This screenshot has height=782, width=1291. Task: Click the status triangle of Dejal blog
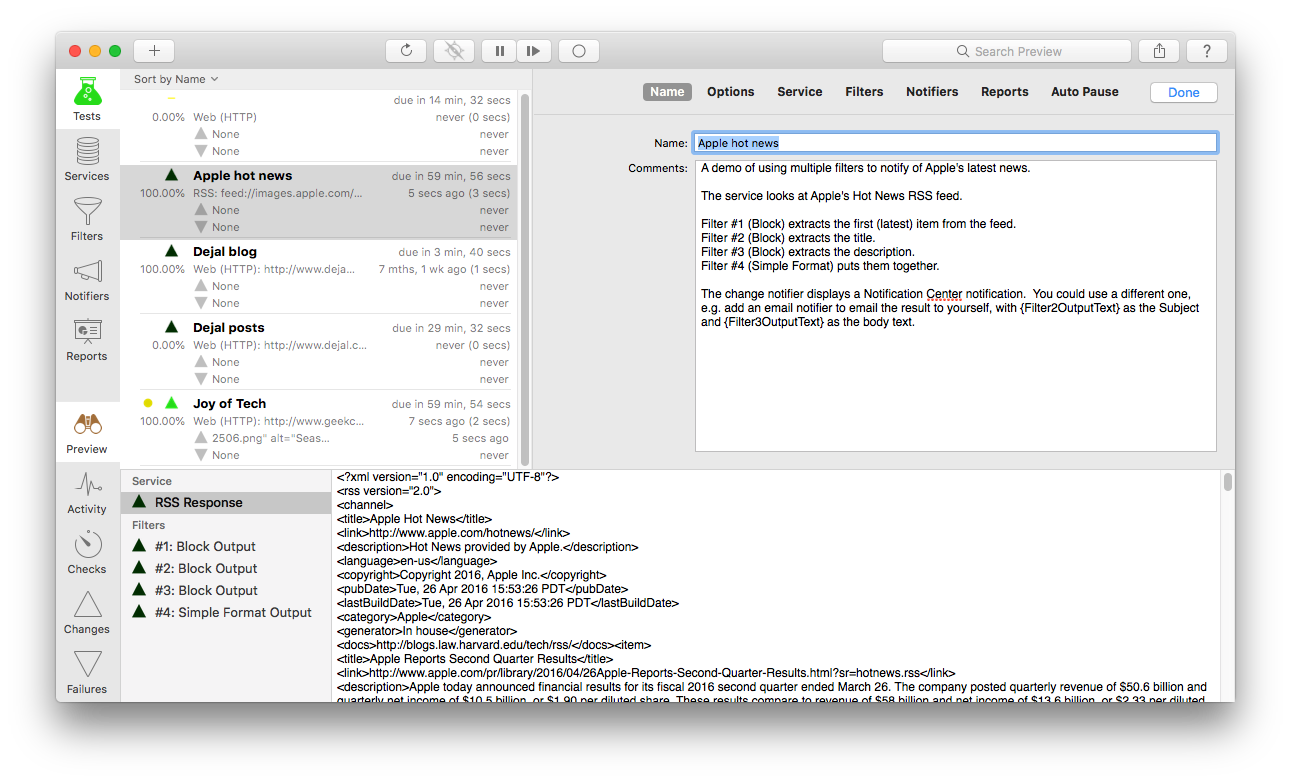pos(172,251)
